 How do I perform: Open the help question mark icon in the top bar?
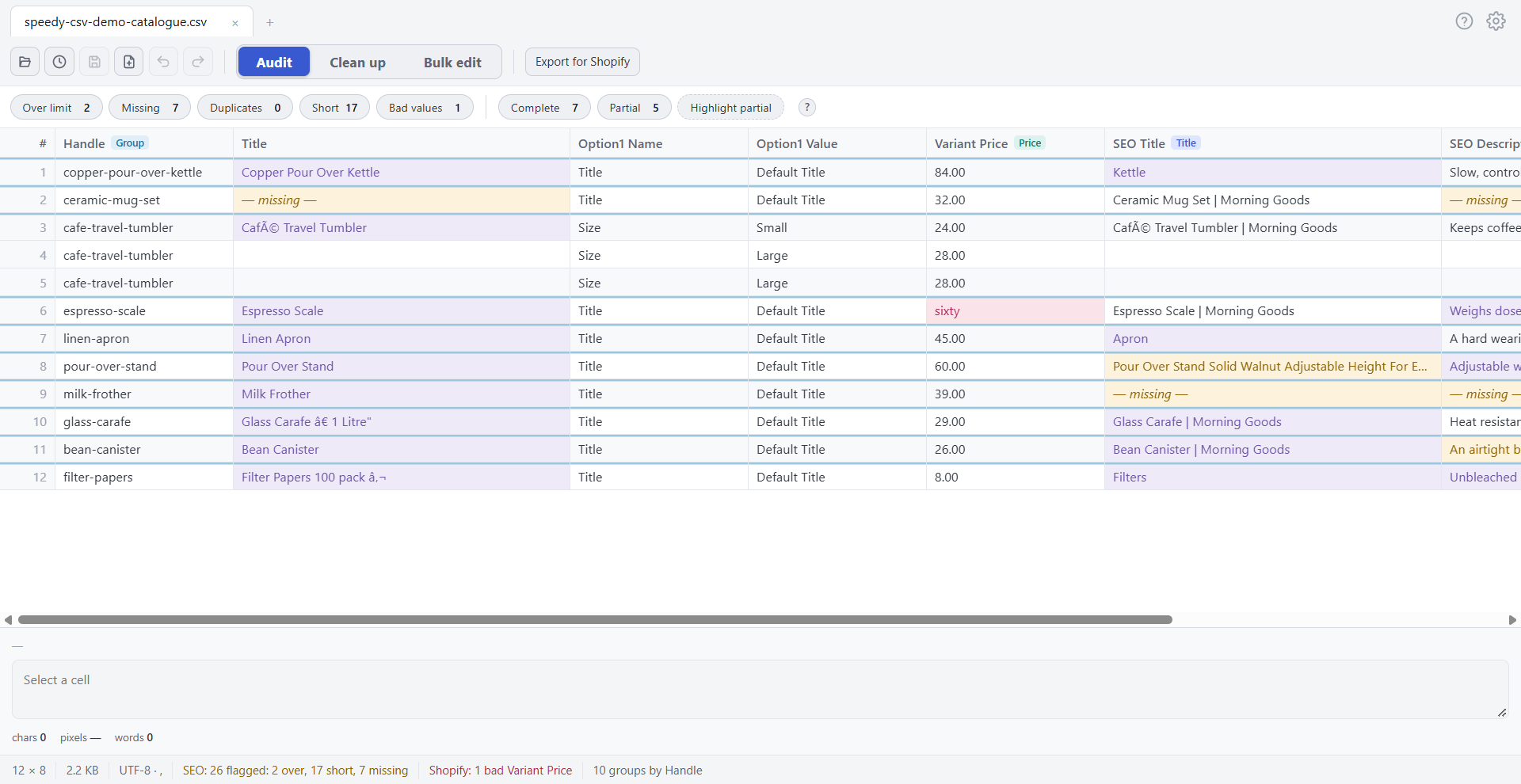pos(1464,21)
